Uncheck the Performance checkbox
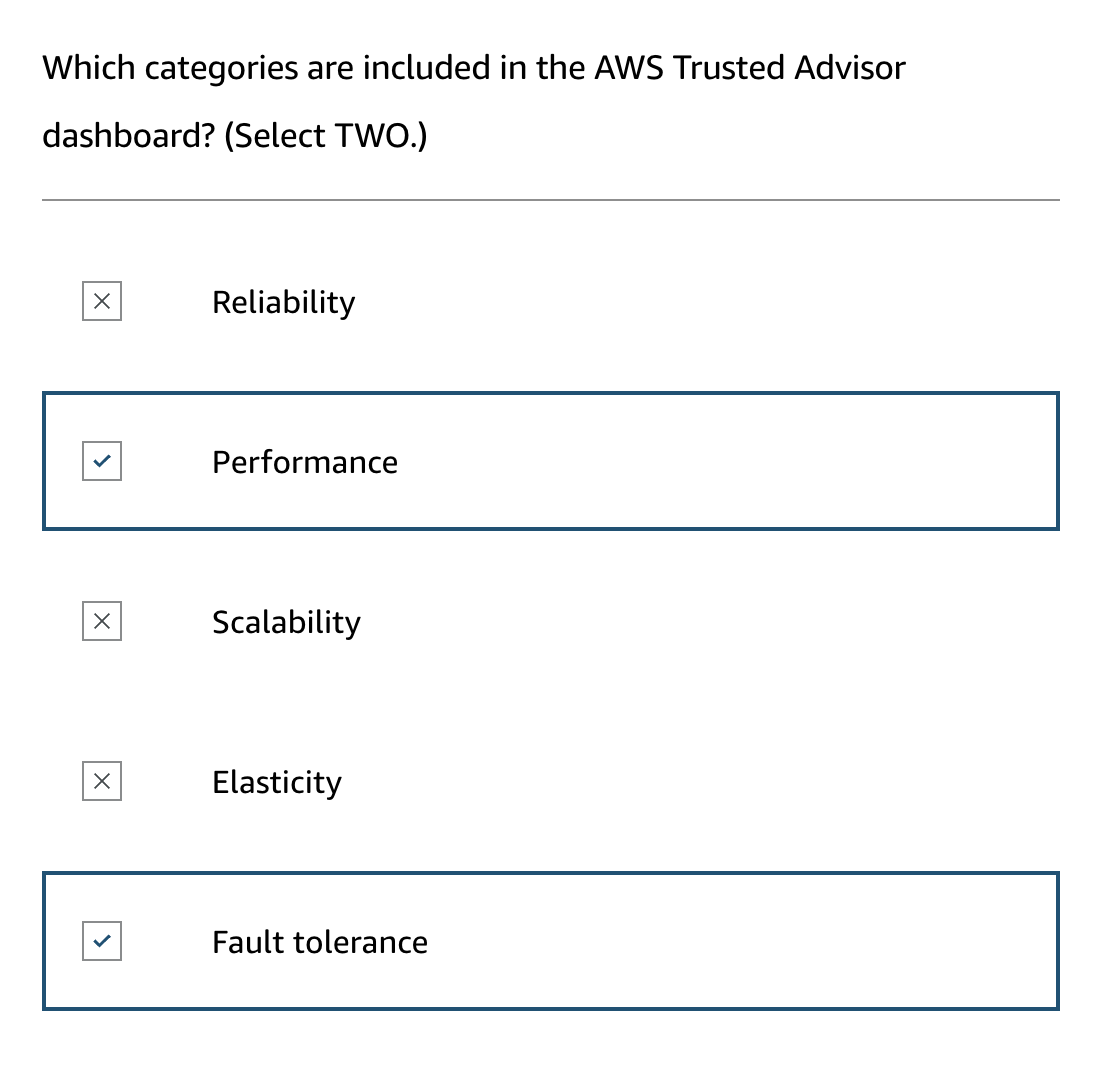 (x=102, y=461)
